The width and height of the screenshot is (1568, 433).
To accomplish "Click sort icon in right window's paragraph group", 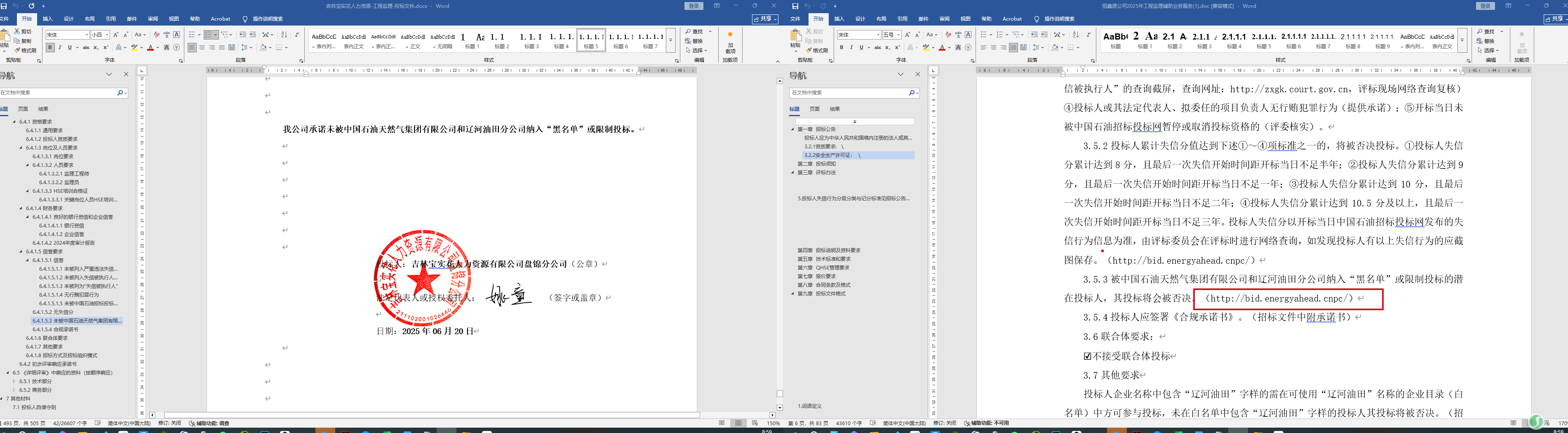I will point(1075,35).
